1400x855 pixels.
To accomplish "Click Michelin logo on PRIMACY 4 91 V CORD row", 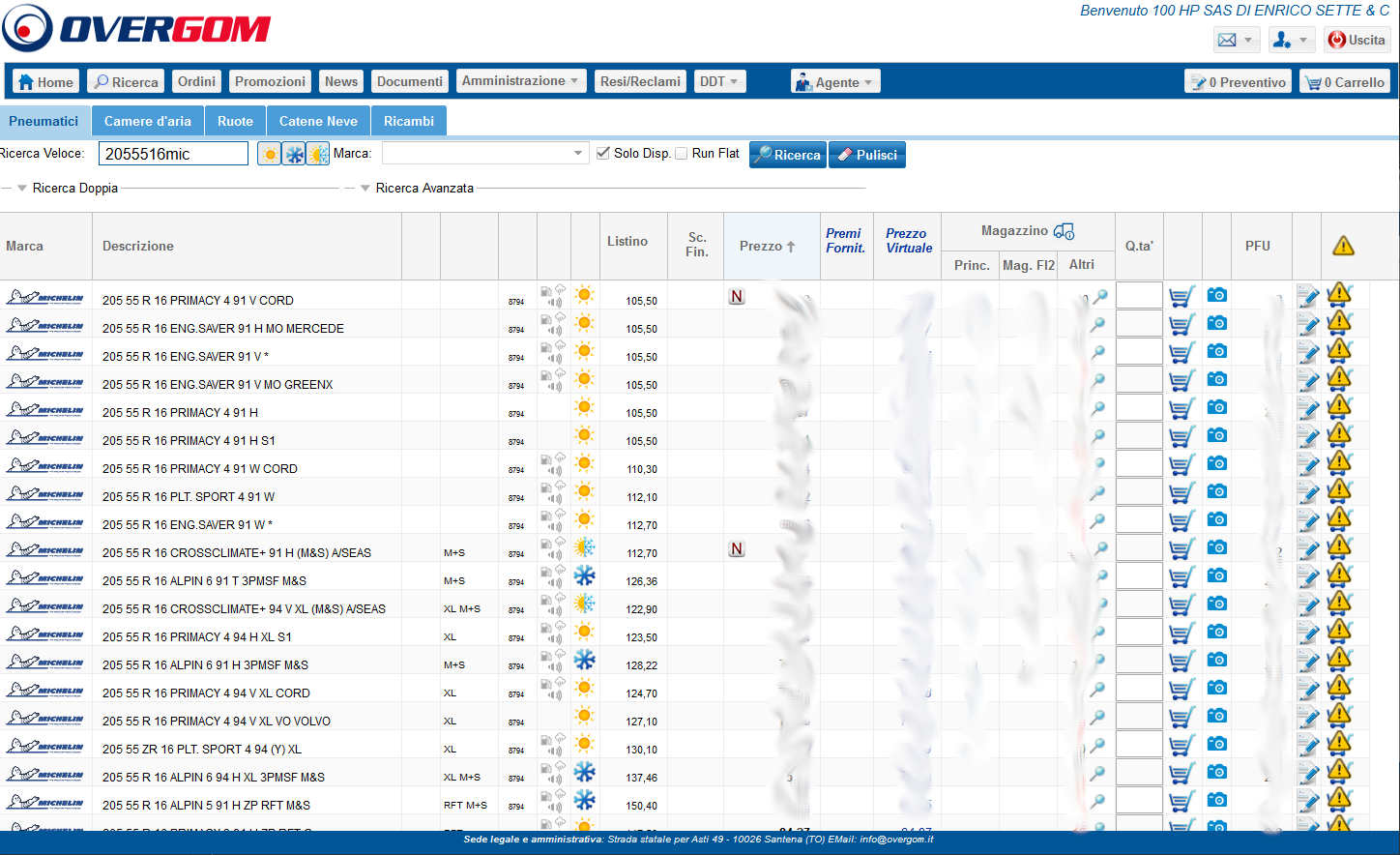I will [x=44, y=297].
